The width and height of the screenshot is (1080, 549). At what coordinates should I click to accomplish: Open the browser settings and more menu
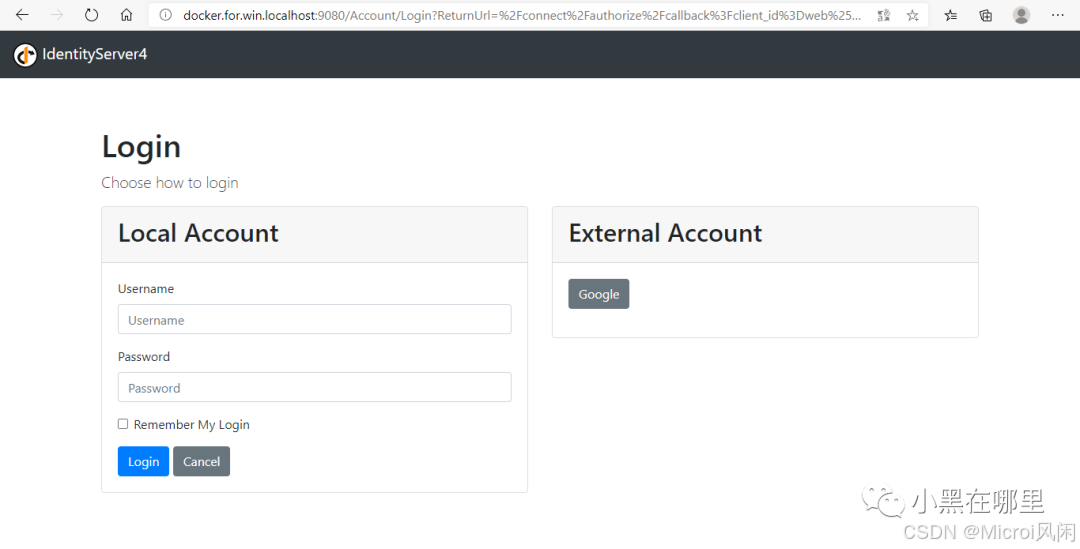tap(1058, 15)
